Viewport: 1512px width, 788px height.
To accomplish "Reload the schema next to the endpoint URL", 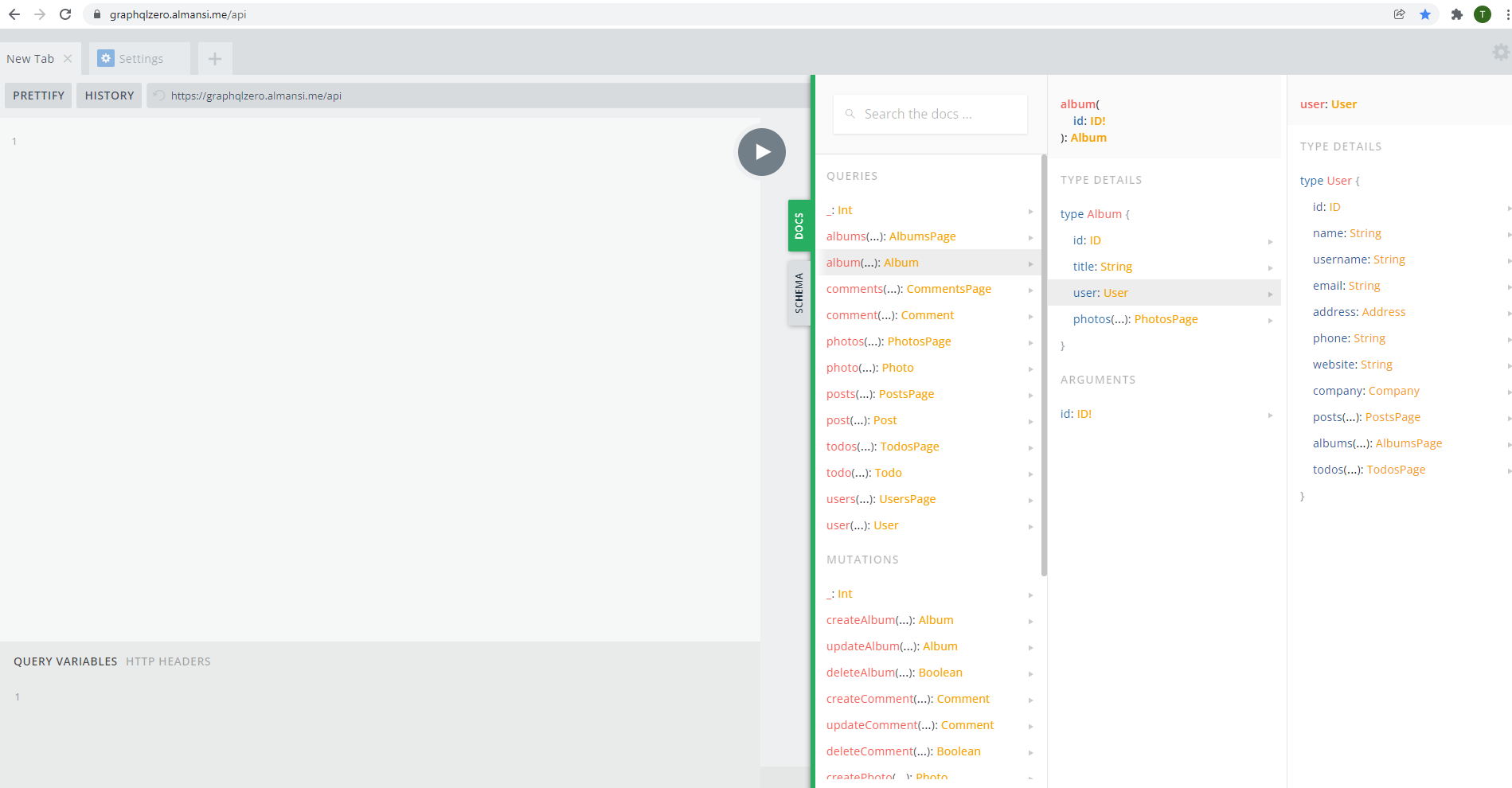I will (x=159, y=96).
